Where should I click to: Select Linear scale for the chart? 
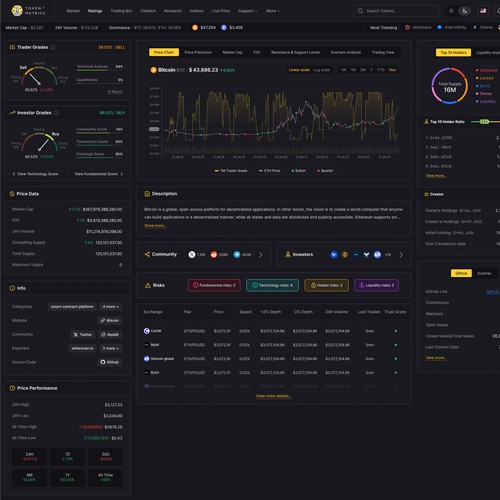point(299,70)
